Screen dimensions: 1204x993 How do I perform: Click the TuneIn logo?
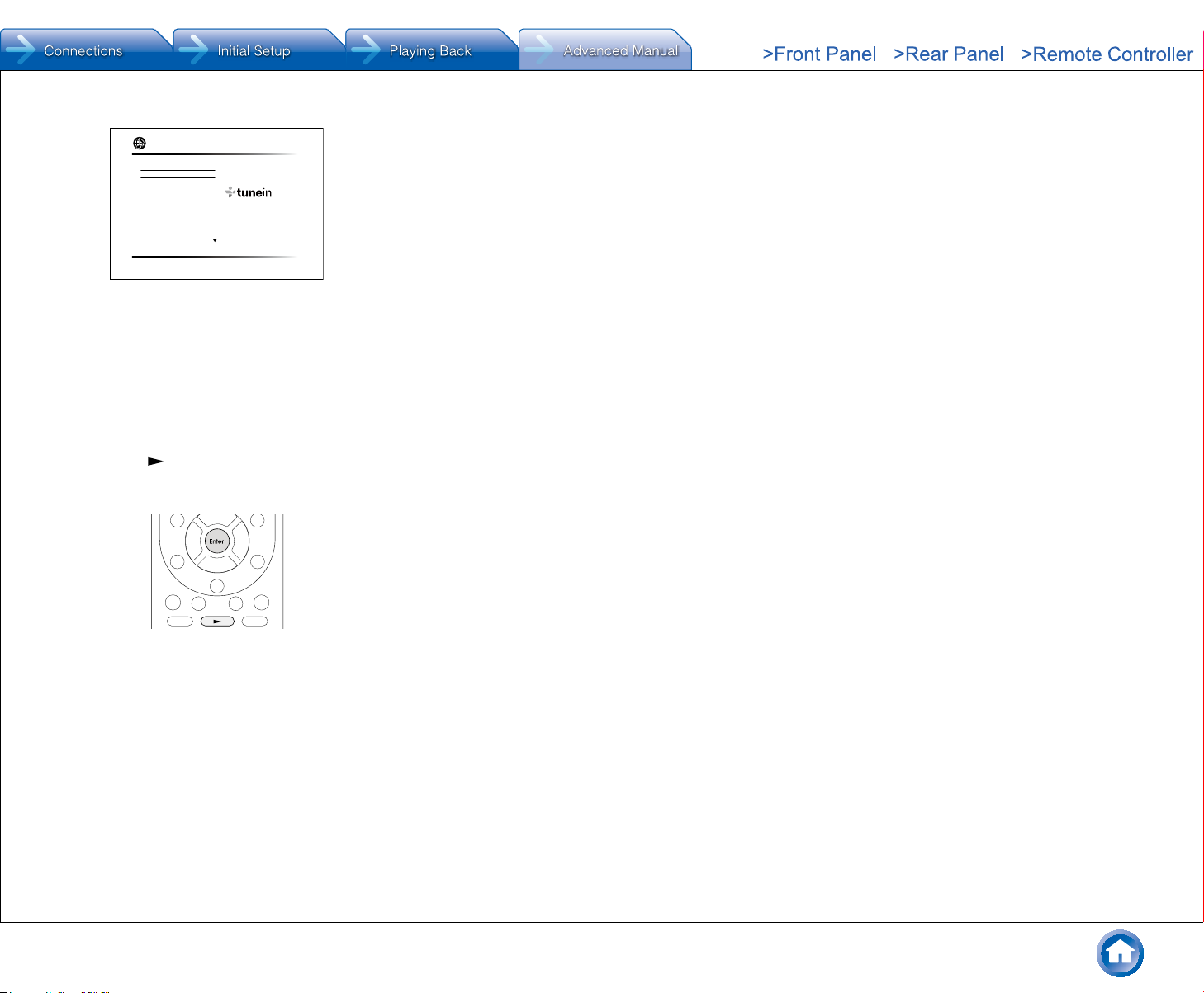pyautogui.click(x=249, y=192)
